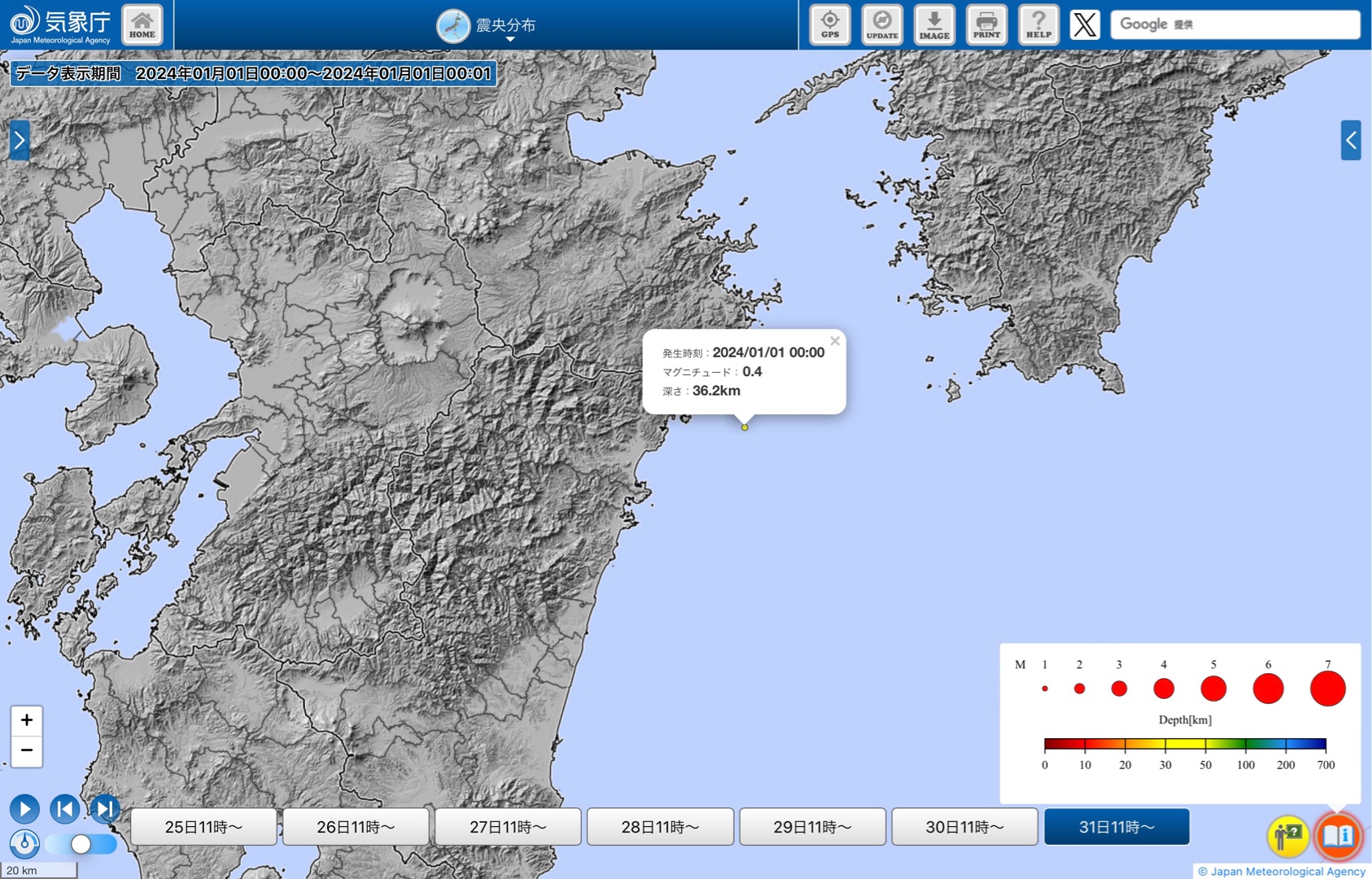Select the 25日11時〜 time tab
The height and width of the screenshot is (879, 1372).
pyautogui.click(x=203, y=827)
